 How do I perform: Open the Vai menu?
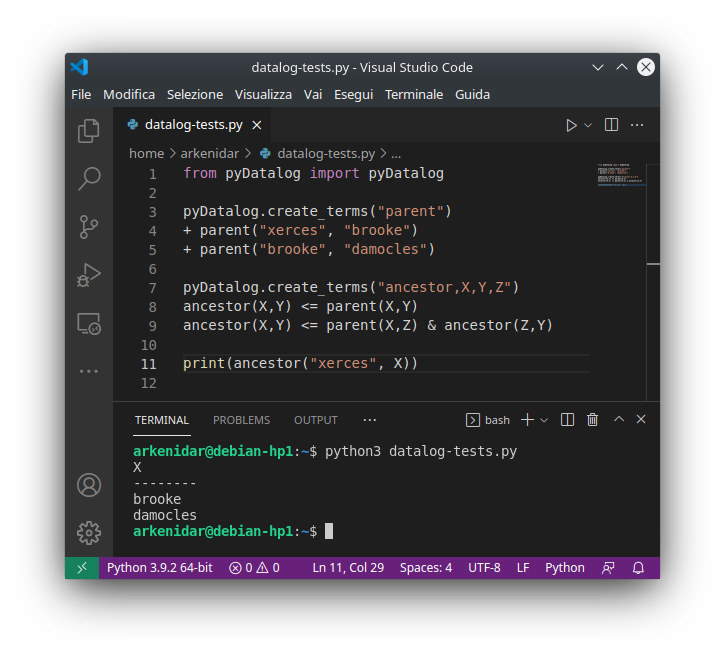(313, 94)
